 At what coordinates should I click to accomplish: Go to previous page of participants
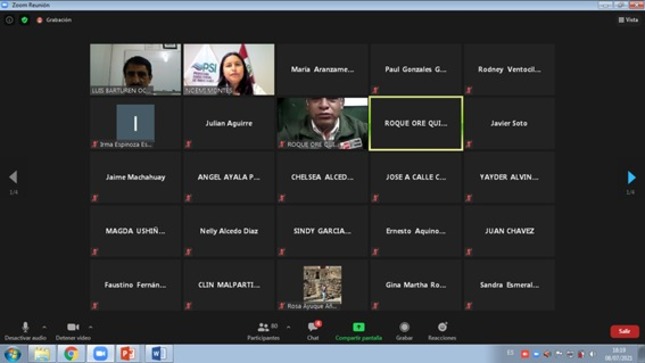coord(13,177)
